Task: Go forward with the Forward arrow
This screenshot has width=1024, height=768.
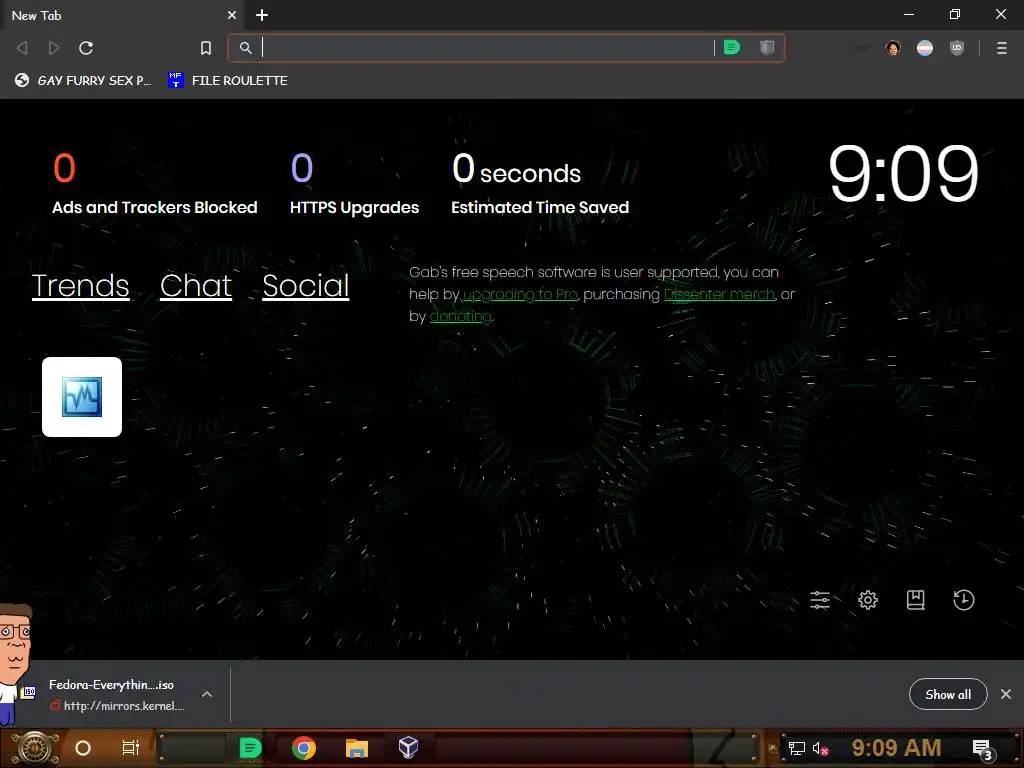Action: tap(54, 48)
